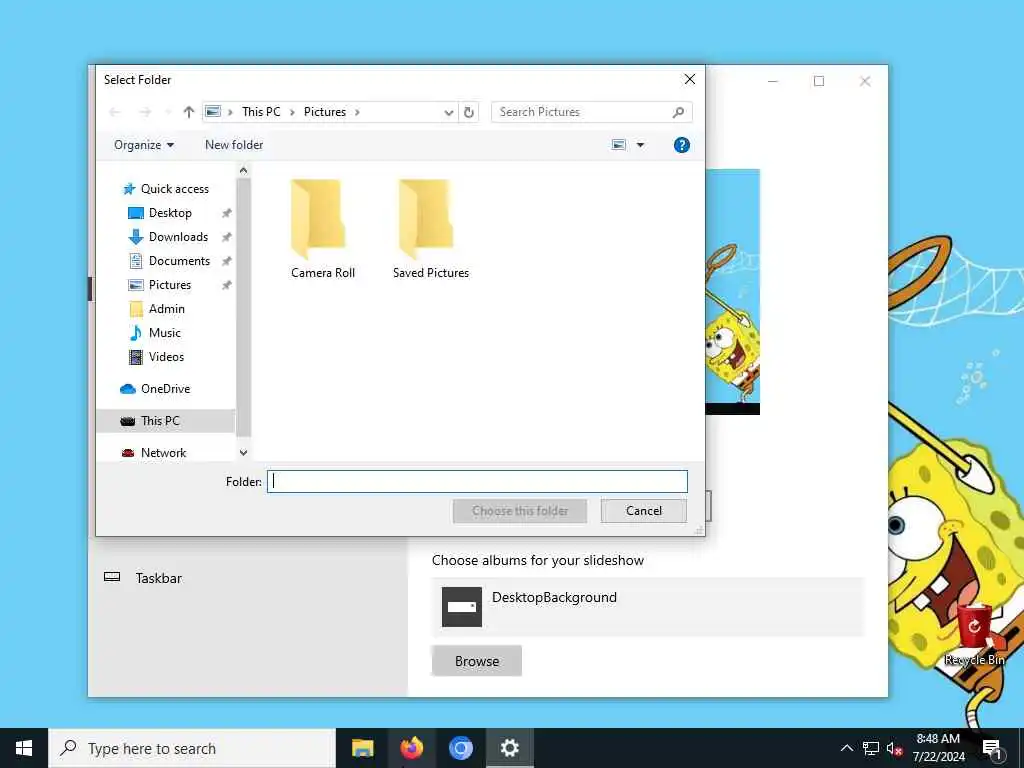Open Videos in the navigation pane
1024x768 pixels.
tap(166, 357)
